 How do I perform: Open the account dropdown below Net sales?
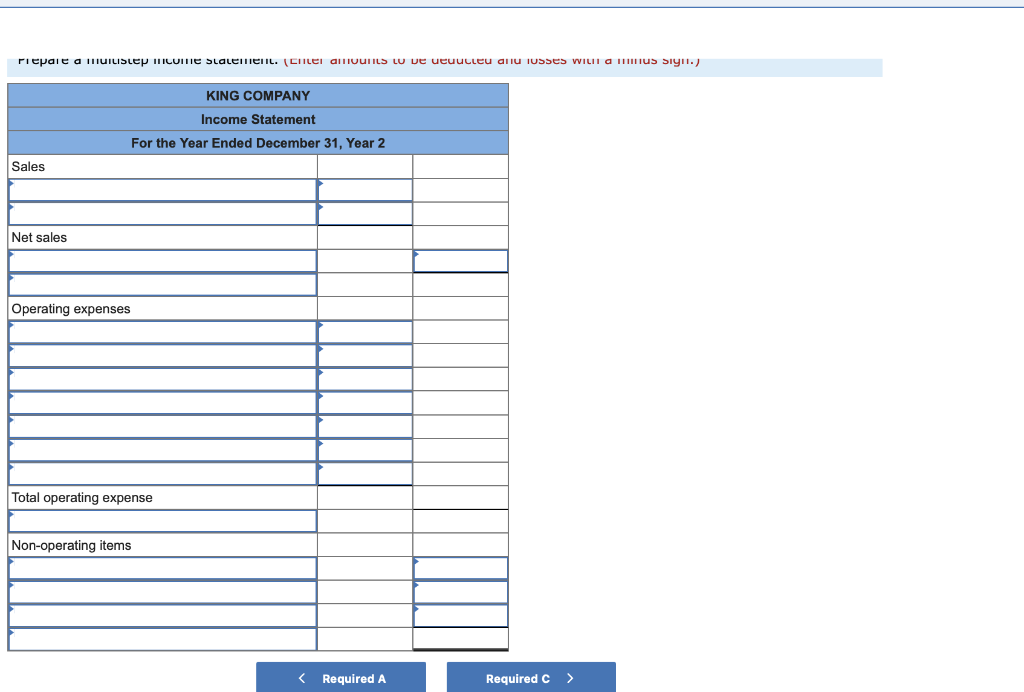click(162, 261)
